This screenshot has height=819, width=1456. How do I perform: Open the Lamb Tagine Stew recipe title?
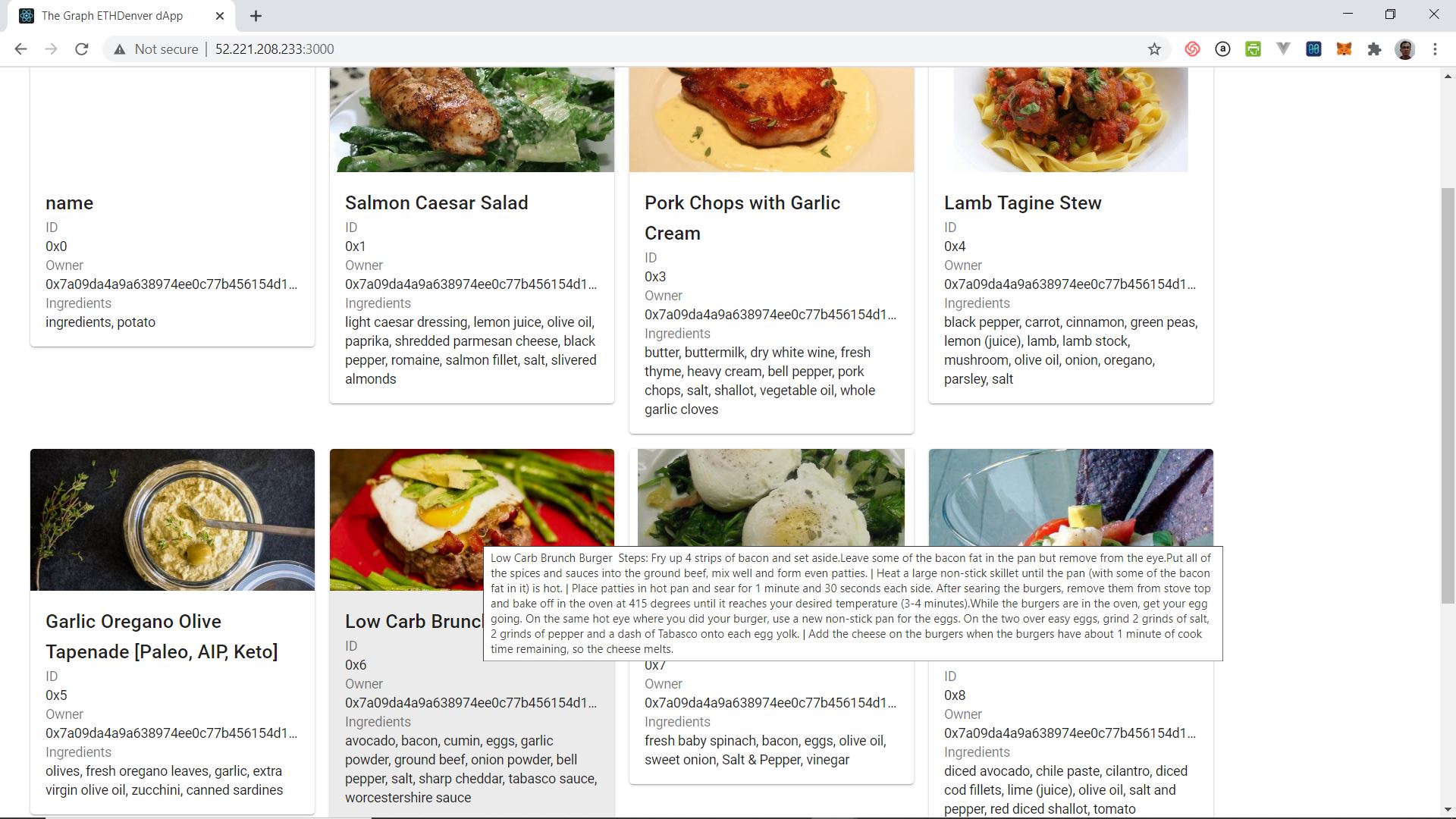coord(1022,203)
